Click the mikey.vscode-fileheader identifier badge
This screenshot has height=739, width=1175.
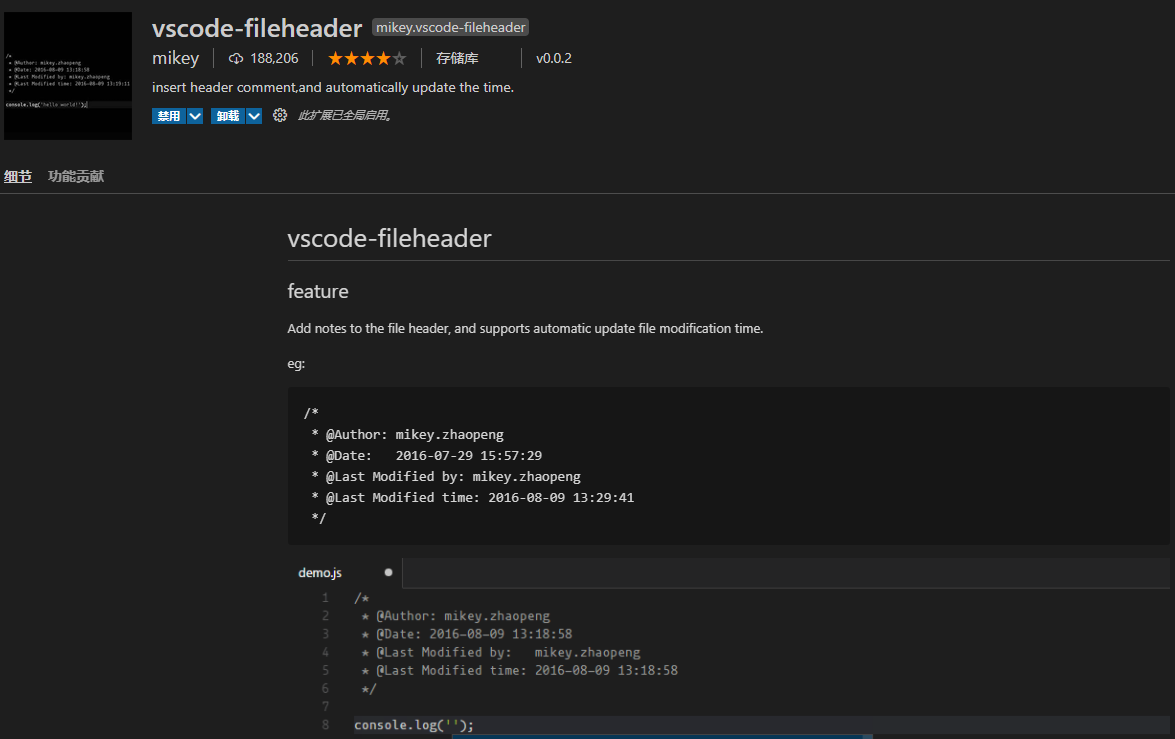tap(450, 28)
